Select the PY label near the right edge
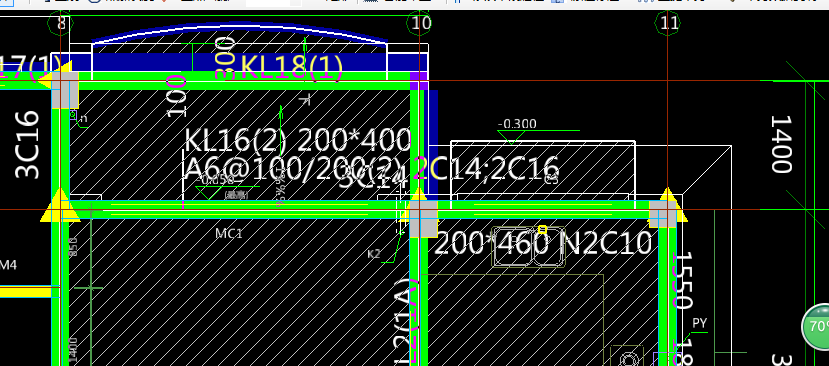Image resolution: width=829 pixels, height=366 pixels. [699, 323]
